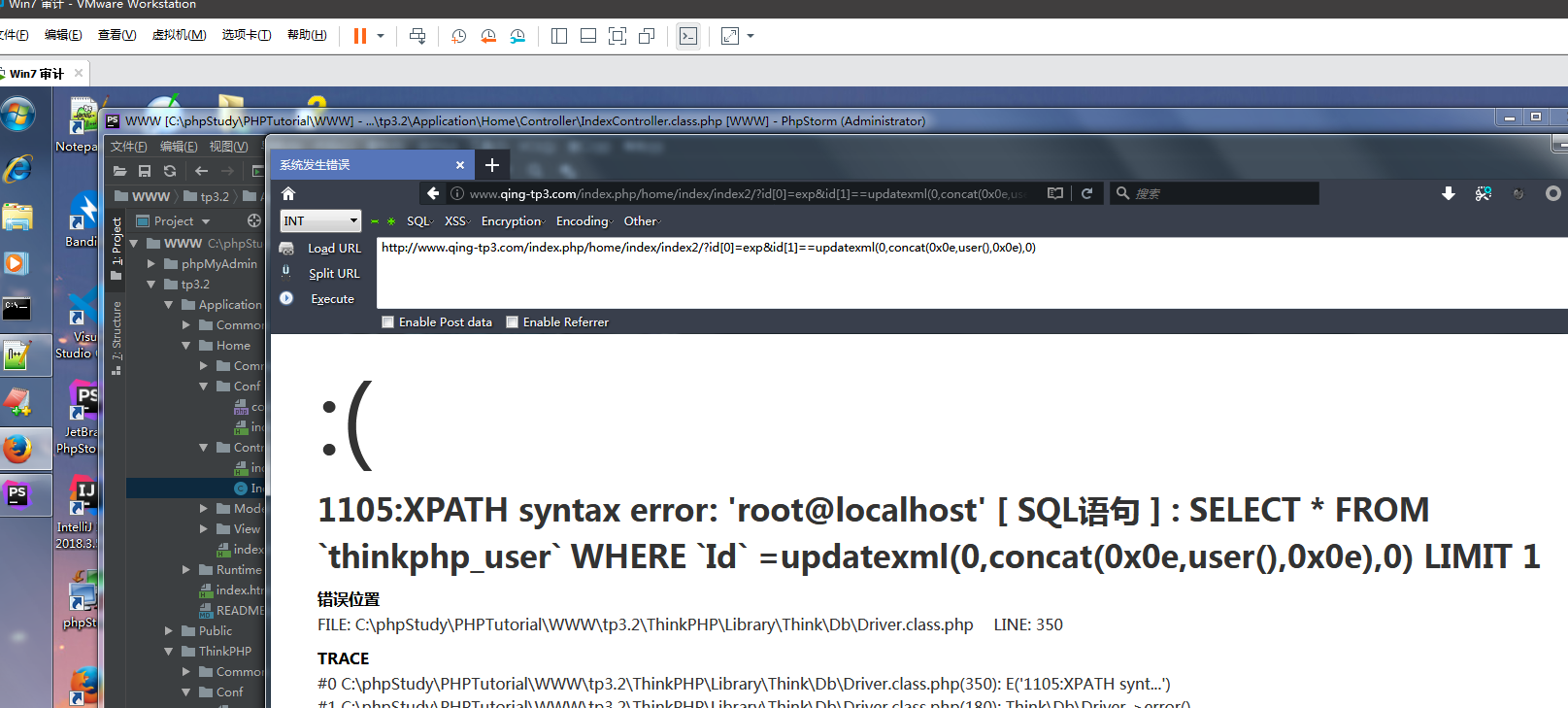
Task: Go back with browser back arrow
Action: pyautogui.click(x=433, y=193)
